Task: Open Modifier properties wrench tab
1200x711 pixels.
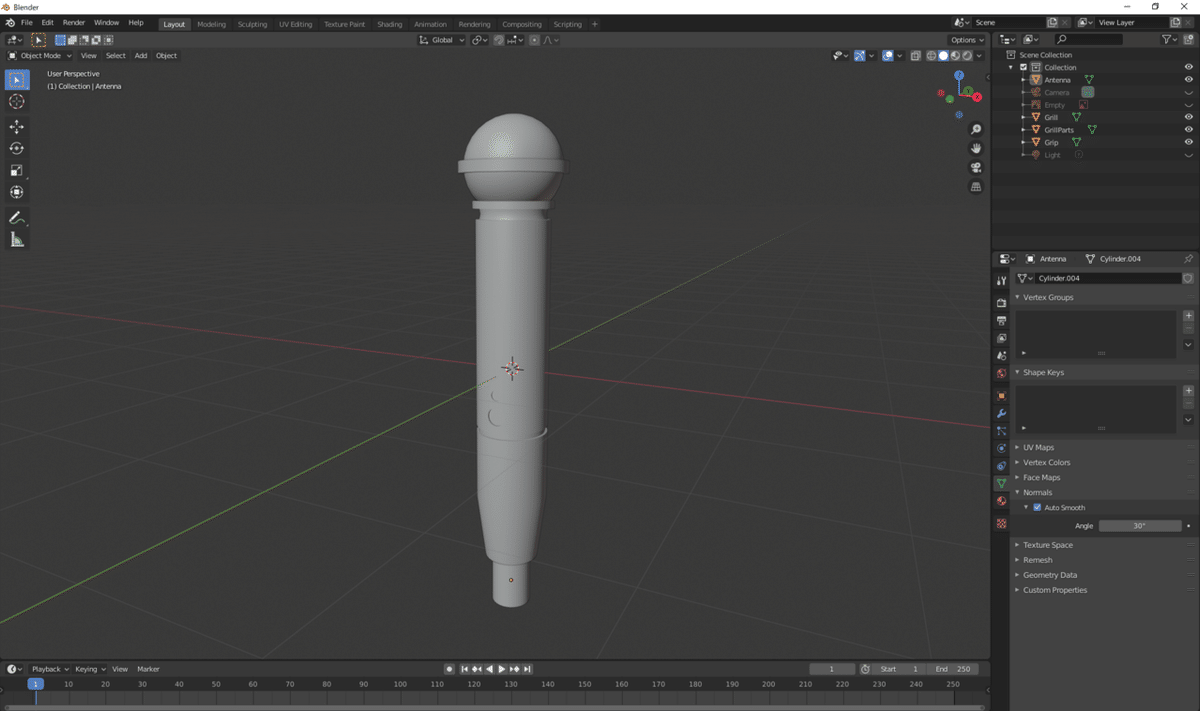Action: pos(1001,414)
